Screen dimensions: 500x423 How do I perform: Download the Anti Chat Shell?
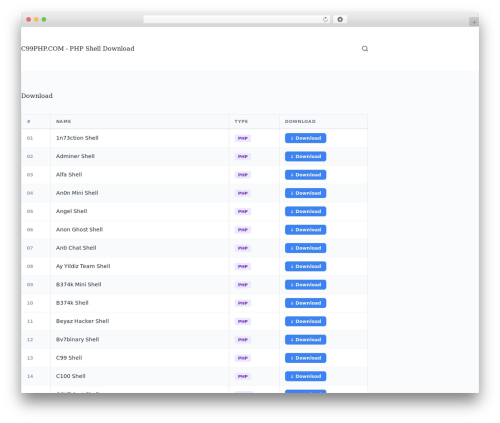pyautogui.click(x=305, y=248)
